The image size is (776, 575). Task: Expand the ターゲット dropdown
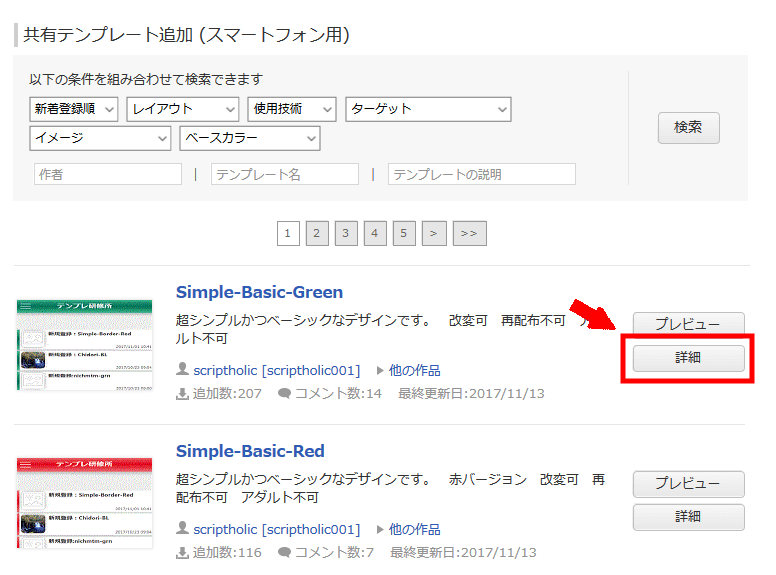[x=428, y=109]
